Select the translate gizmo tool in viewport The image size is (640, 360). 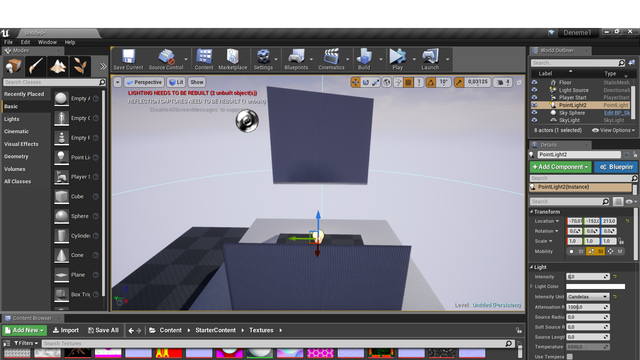point(356,82)
